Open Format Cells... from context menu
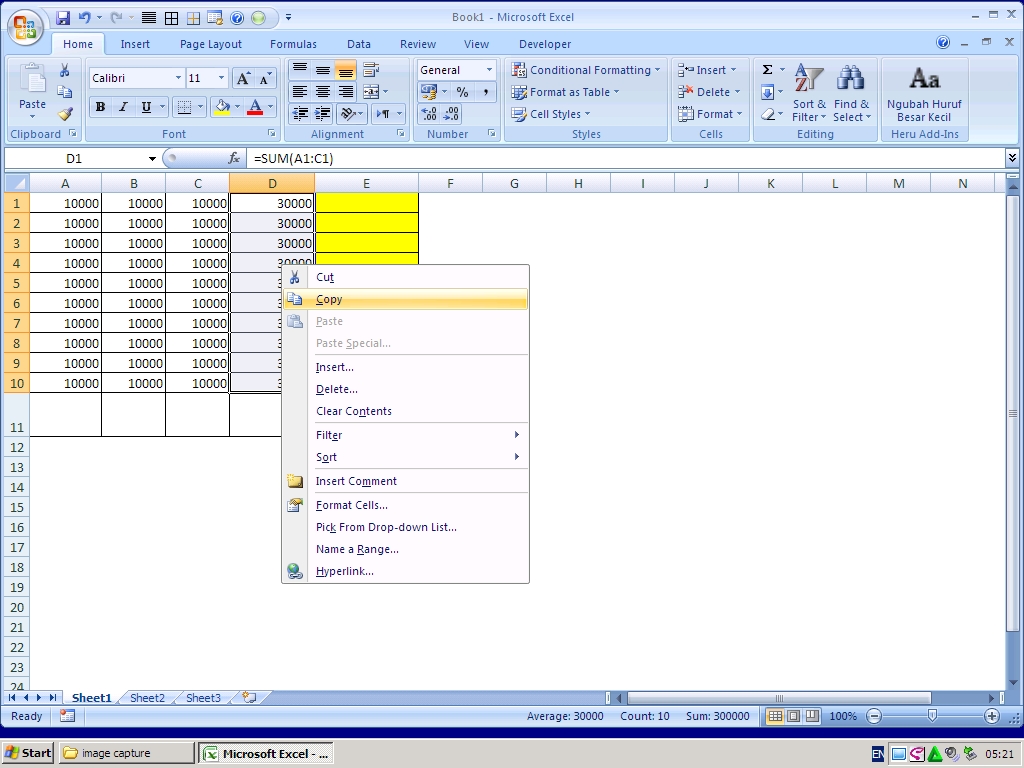1024x768 pixels. 405,505
